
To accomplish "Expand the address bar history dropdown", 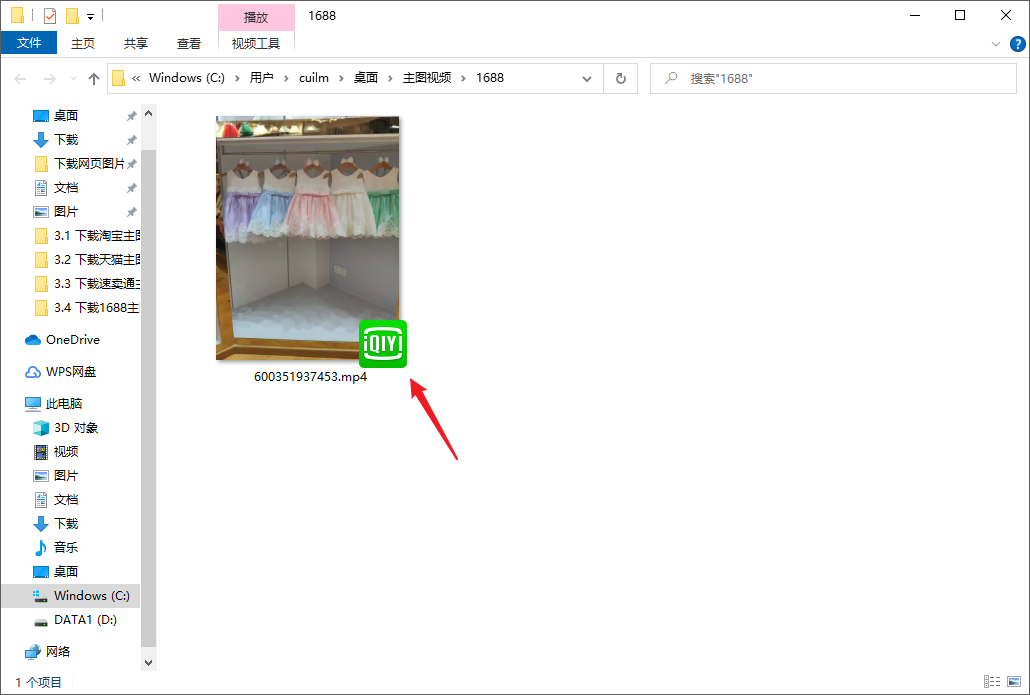I will point(587,79).
